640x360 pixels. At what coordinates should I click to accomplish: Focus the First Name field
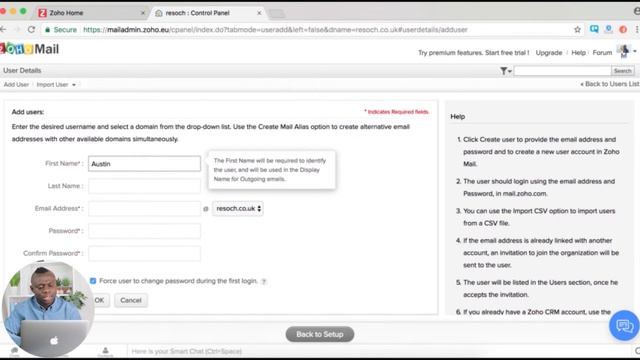click(144, 164)
